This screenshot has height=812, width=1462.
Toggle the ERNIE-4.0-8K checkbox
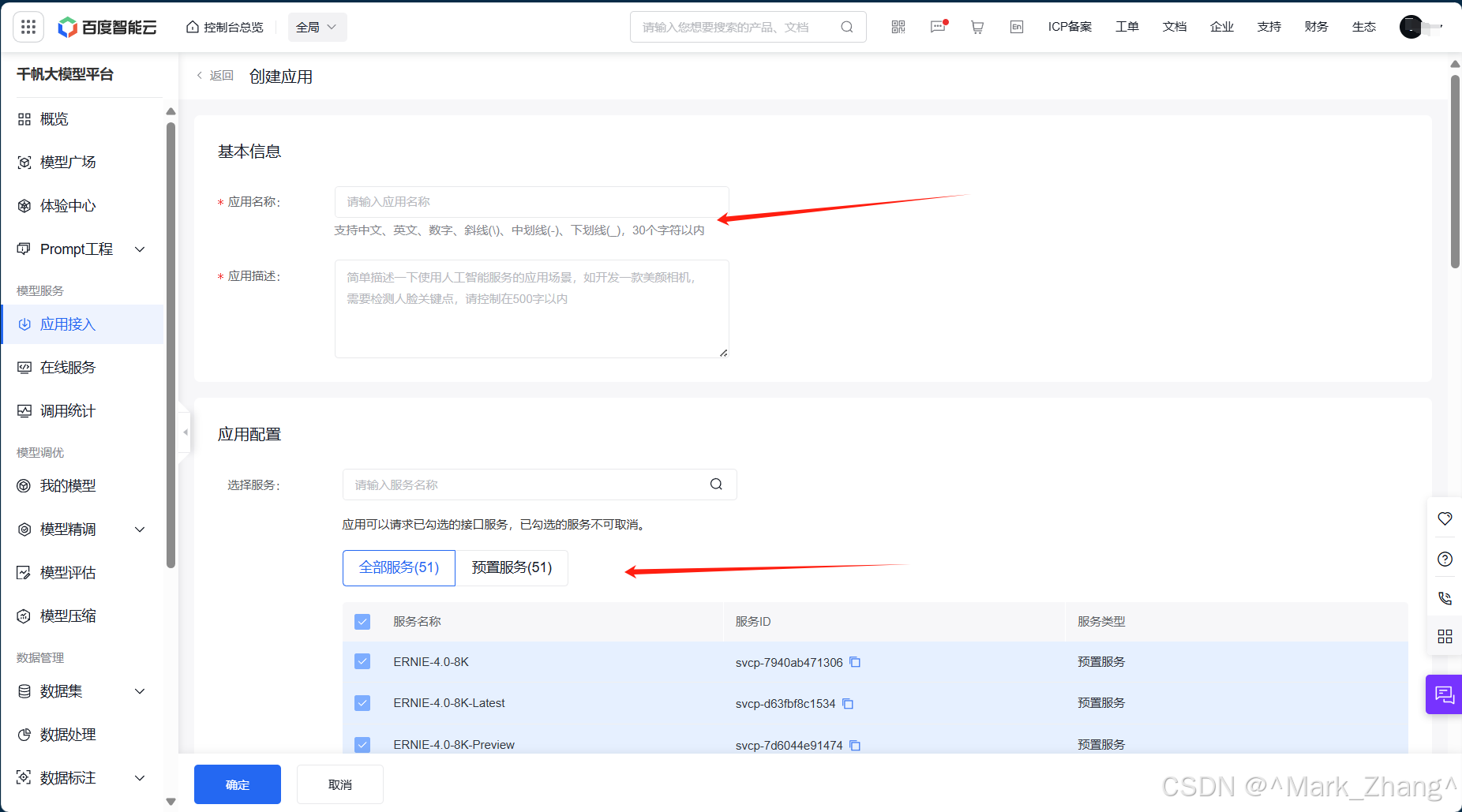(362, 661)
